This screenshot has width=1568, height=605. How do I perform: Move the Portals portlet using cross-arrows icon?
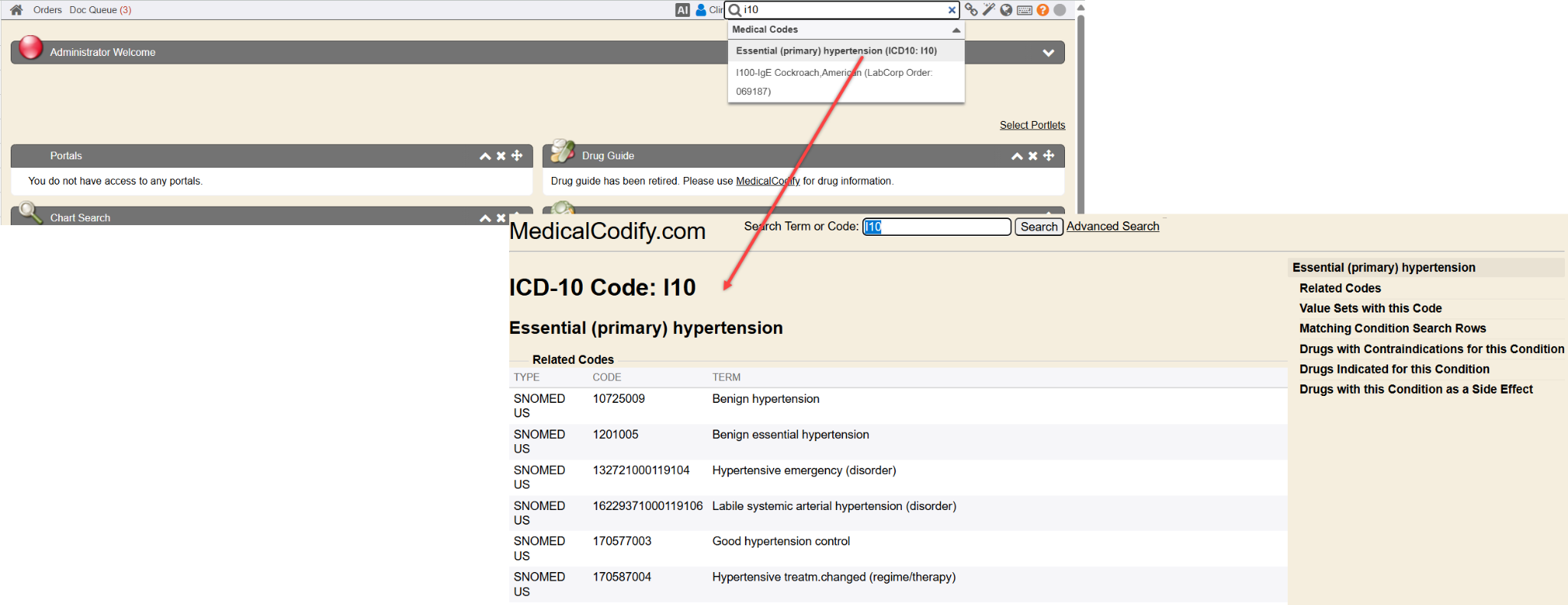click(x=518, y=155)
